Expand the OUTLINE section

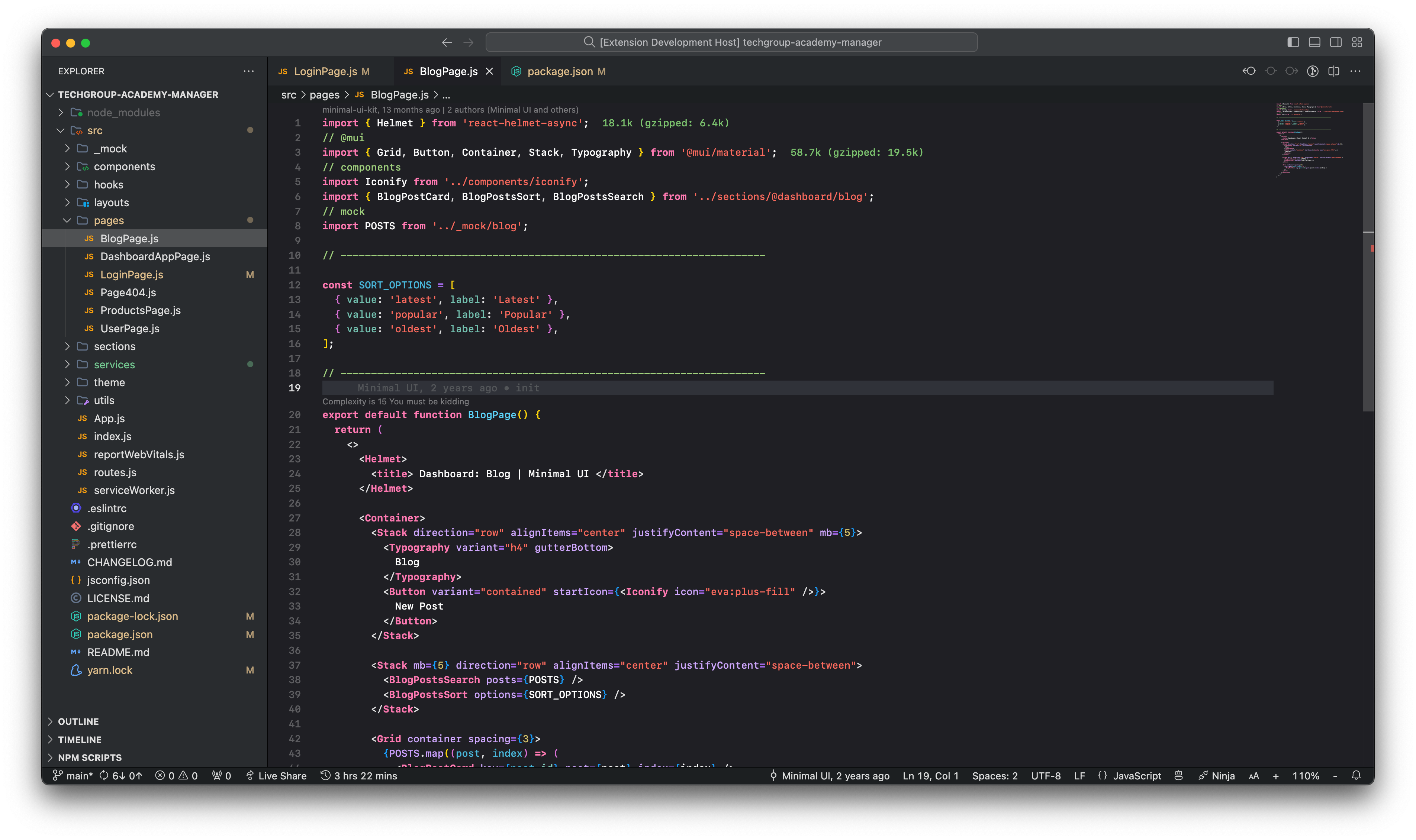pos(78,721)
